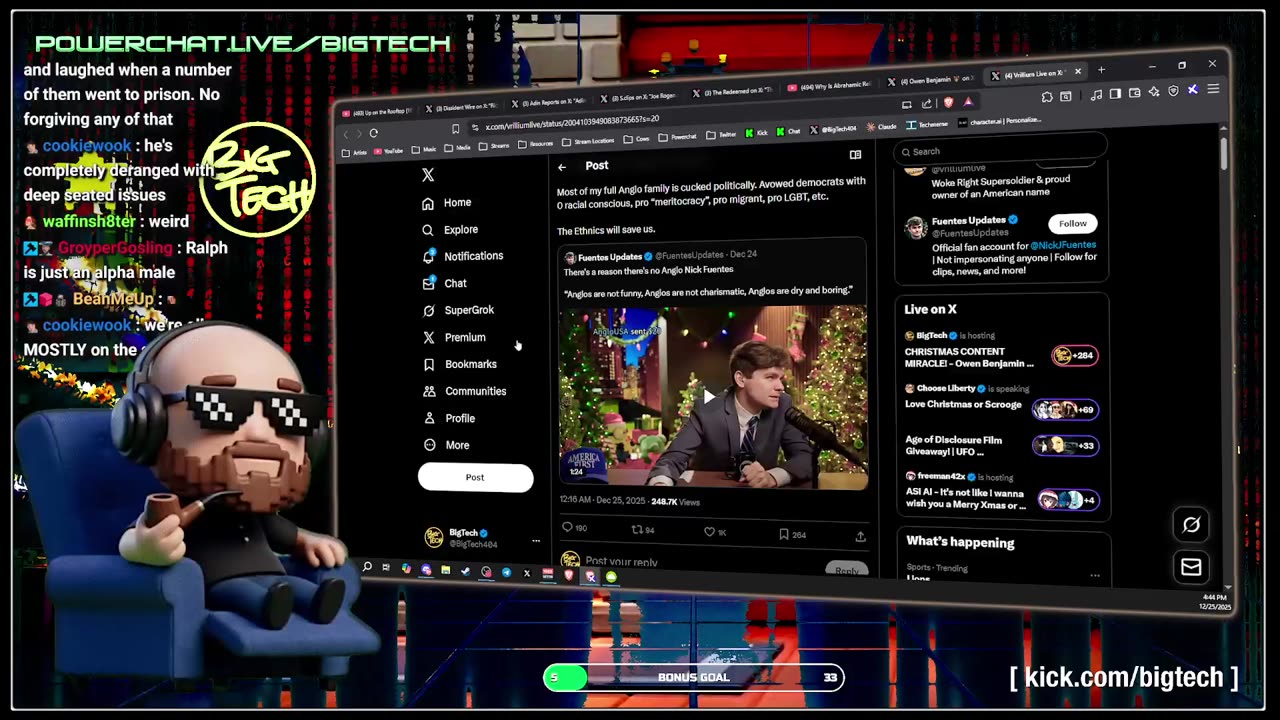The image size is (1280, 720).
Task: Click the Bonus Goal progress bar
Action: pos(694,678)
